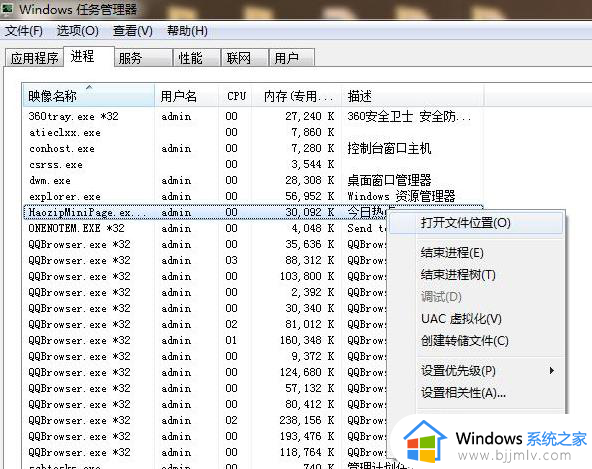
Task: Click the 3,544 K memory value
Action: 313,165
